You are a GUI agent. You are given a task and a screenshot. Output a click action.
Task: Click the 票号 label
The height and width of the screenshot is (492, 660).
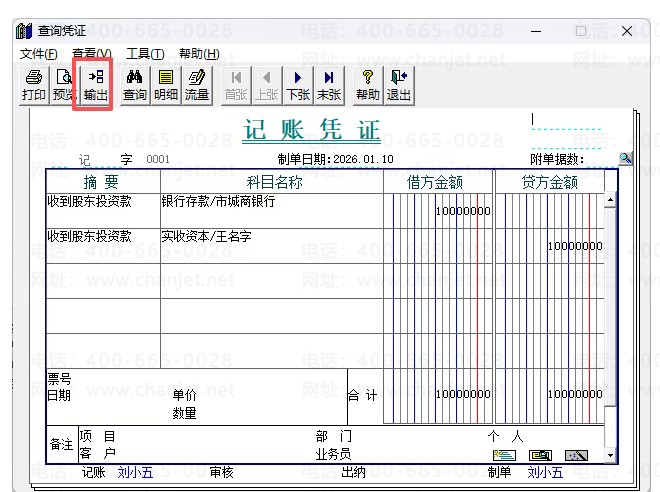click(x=59, y=379)
